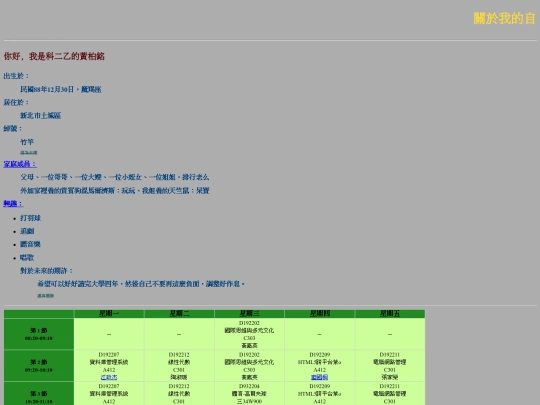Click the dash in Friday's 第1節 cell
The width and height of the screenshot is (540, 405).
390,334
